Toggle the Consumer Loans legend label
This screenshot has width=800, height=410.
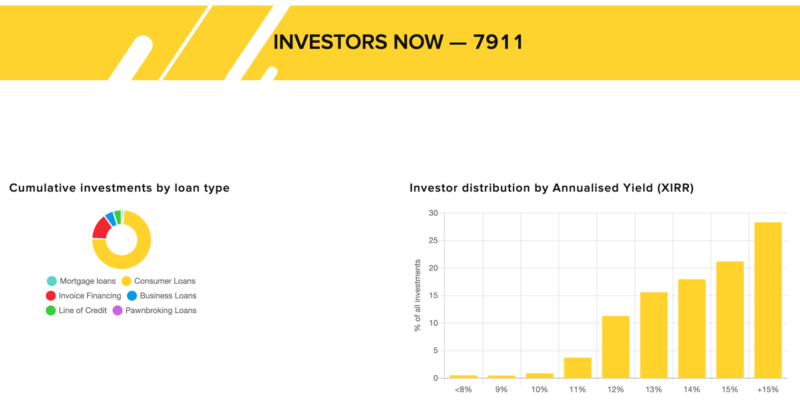pos(165,281)
